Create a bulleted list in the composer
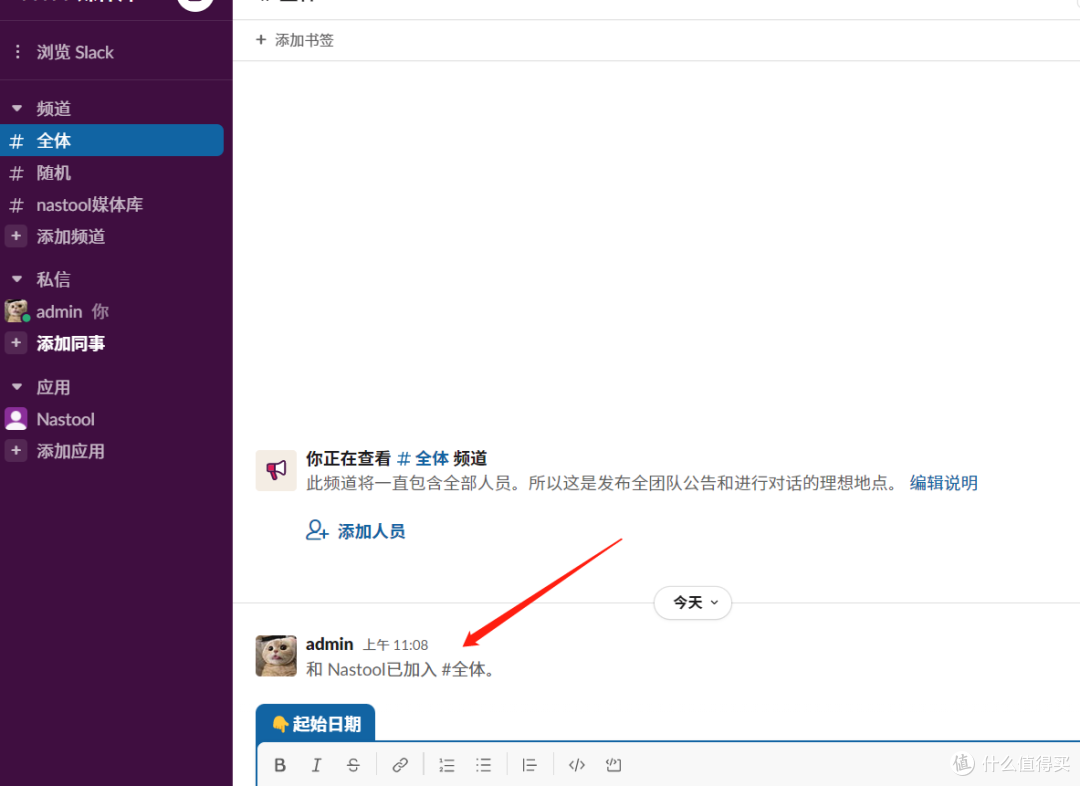Image resolution: width=1080 pixels, height=786 pixels. tap(483, 764)
